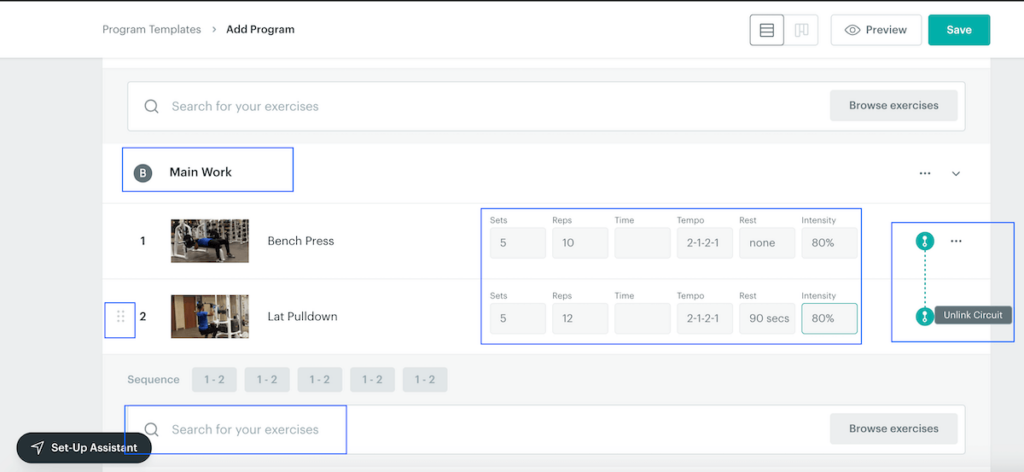Open the Main Work section options menu

pyautogui.click(x=925, y=173)
